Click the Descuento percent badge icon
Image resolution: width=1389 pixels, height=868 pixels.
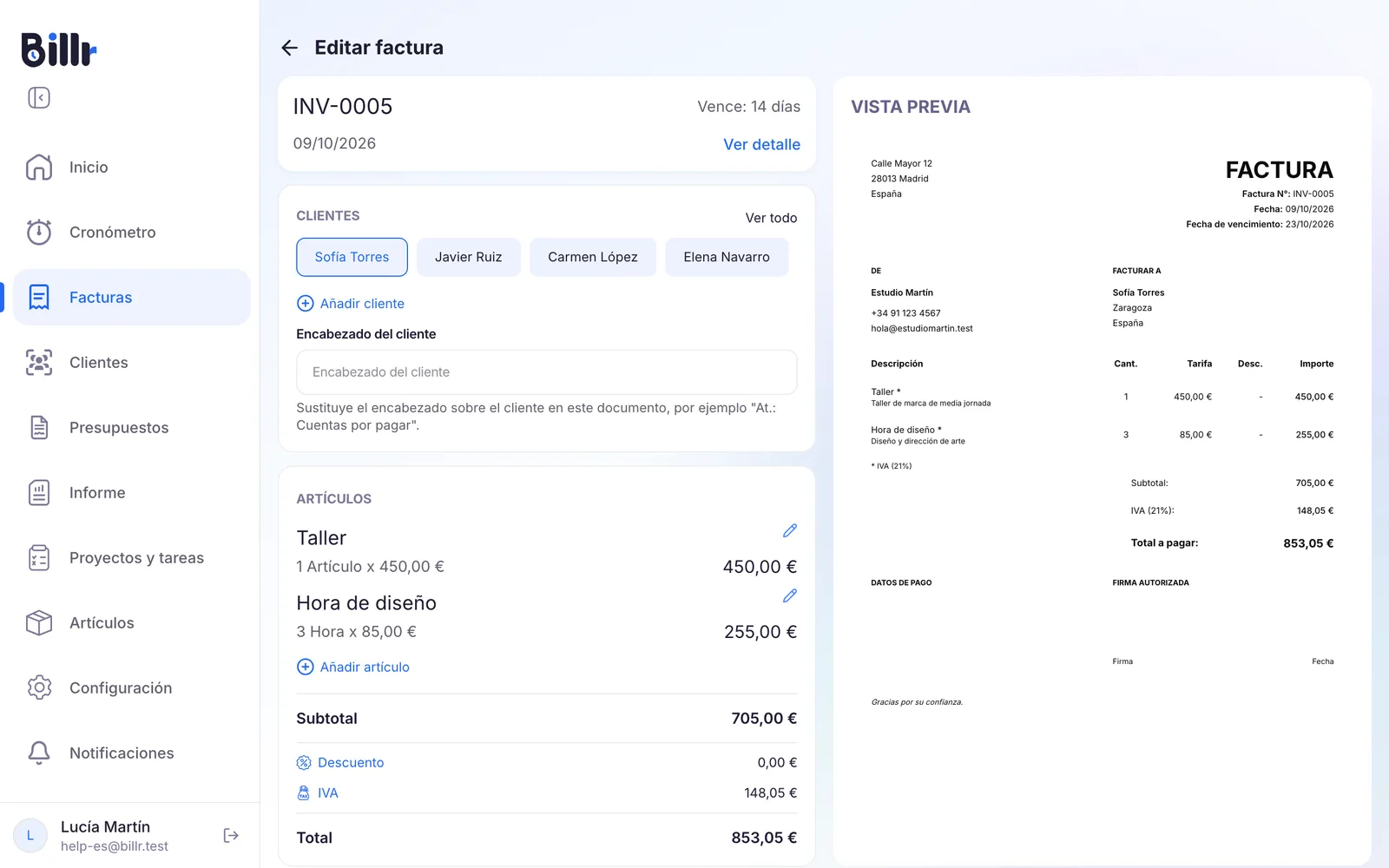[x=304, y=762]
